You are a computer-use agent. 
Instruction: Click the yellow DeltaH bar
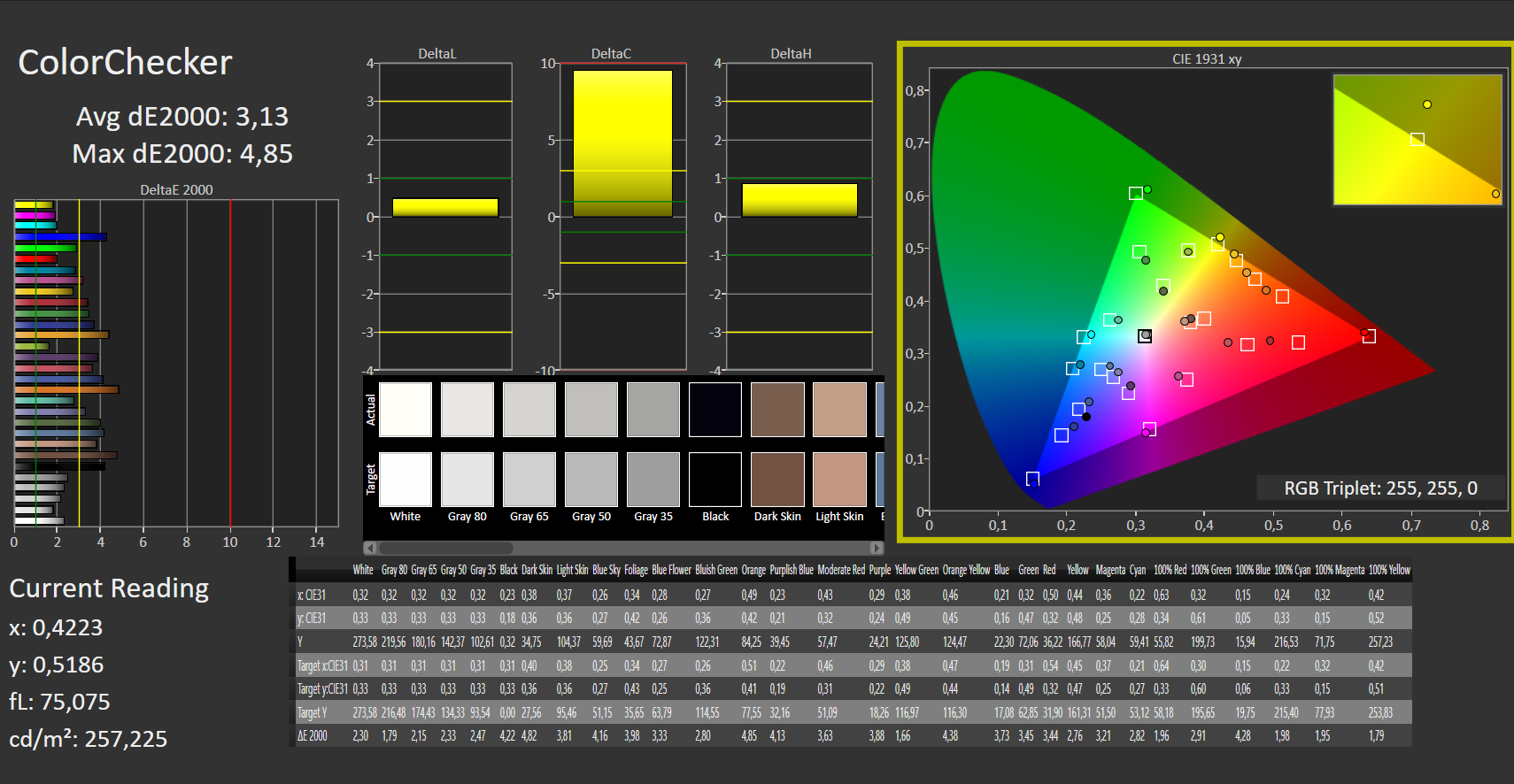click(799, 200)
